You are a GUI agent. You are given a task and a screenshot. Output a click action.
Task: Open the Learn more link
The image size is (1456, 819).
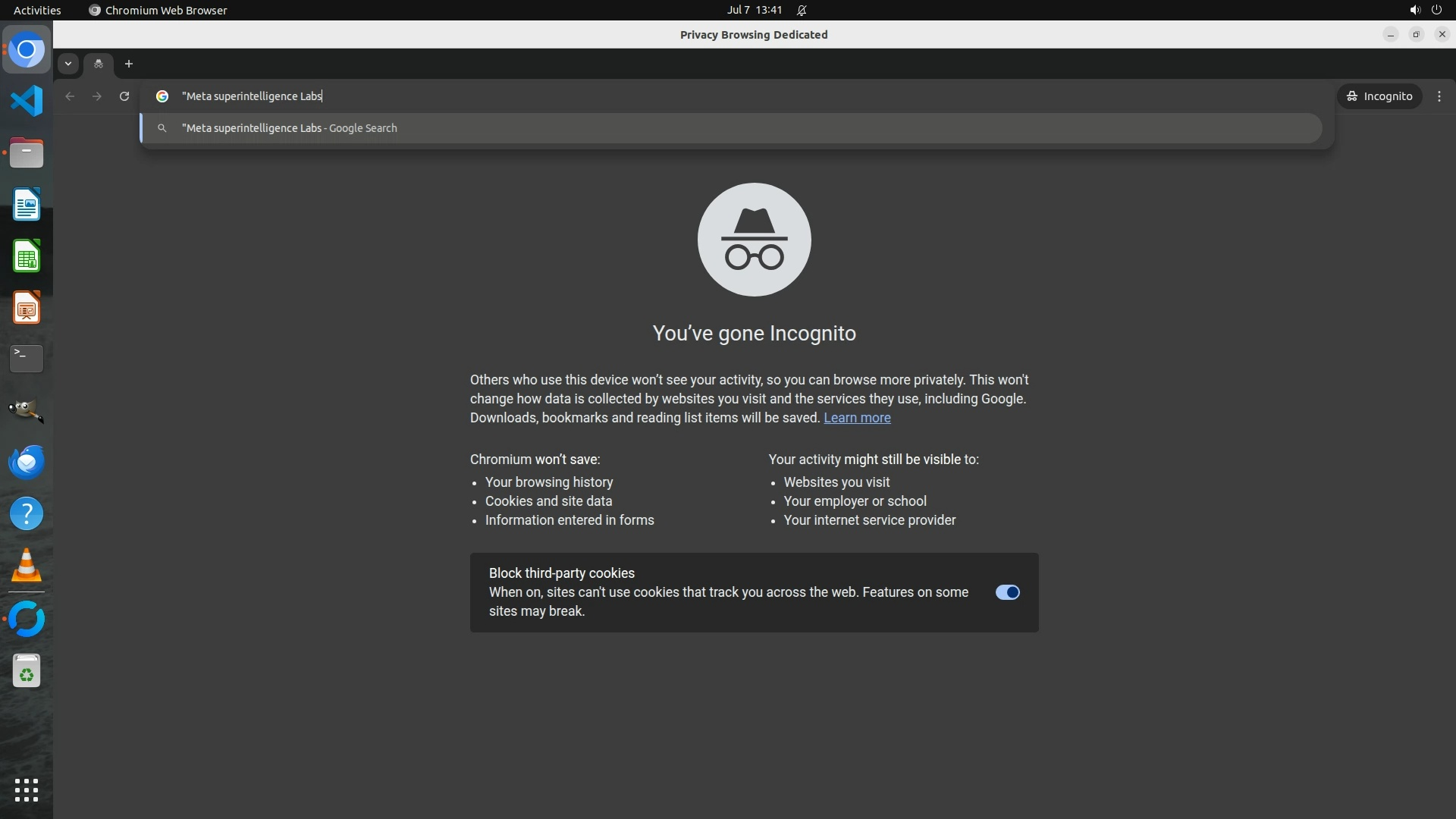click(857, 418)
